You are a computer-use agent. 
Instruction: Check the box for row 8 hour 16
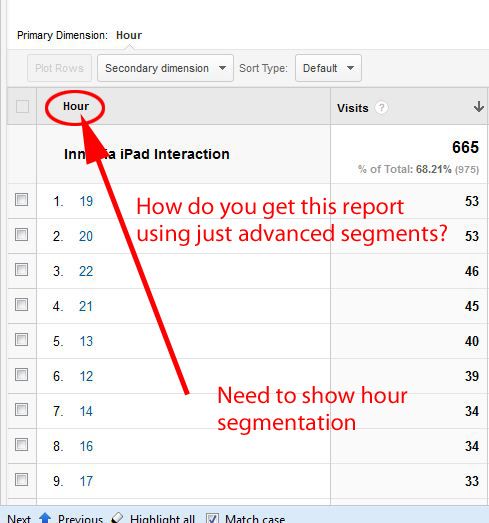[x=21, y=445]
